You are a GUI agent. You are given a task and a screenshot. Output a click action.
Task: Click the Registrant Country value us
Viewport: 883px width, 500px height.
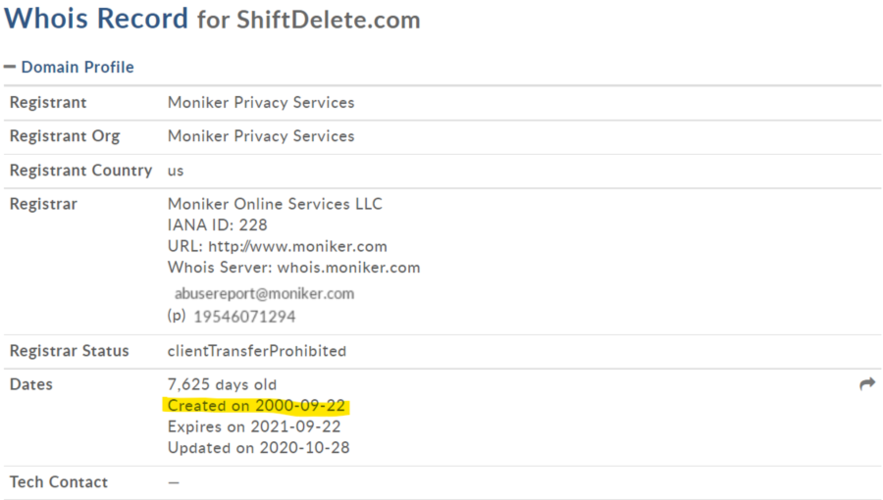coord(175,171)
